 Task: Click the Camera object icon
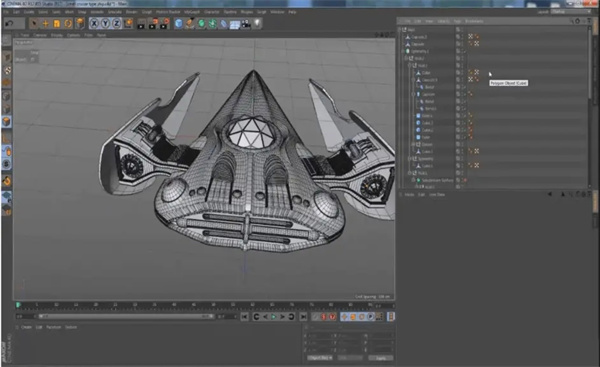[x=246, y=24]
